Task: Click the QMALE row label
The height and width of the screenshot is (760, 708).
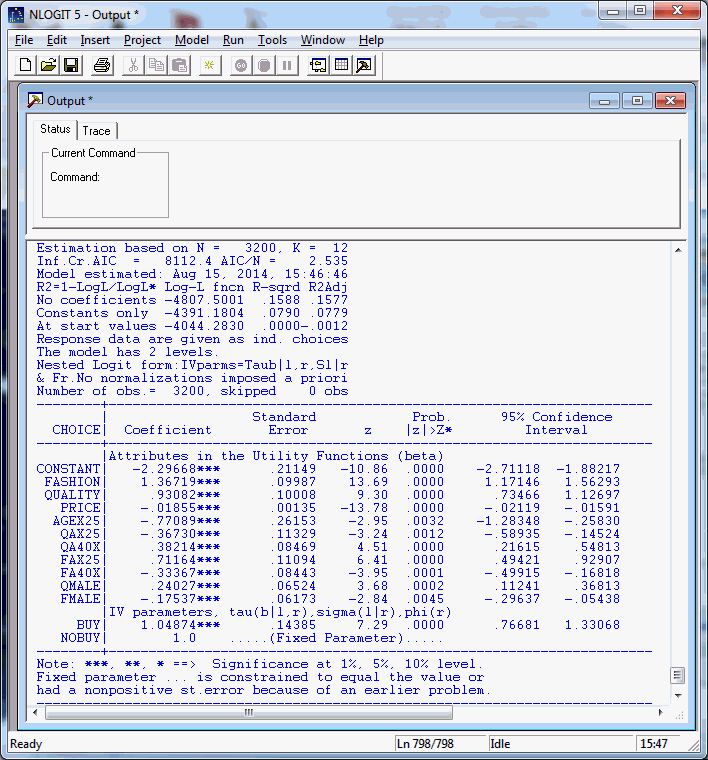Action: (x=80, y=586)
